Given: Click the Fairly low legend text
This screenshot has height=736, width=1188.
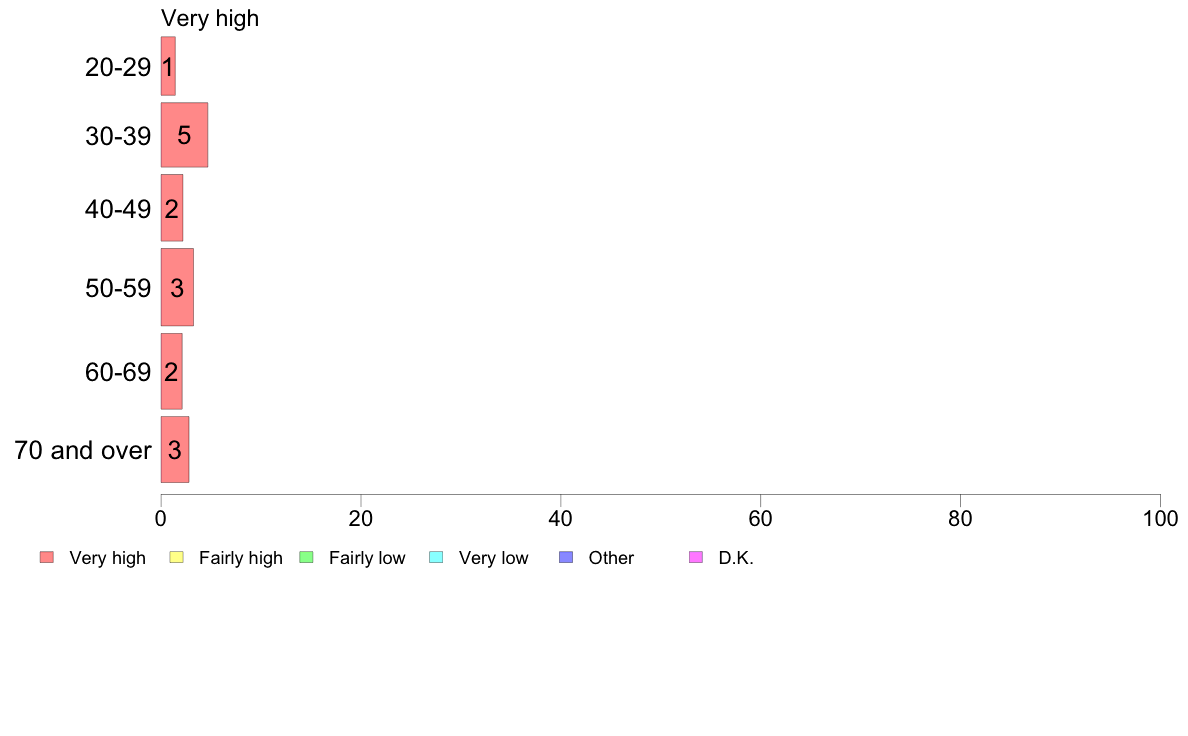Looking at the screenshot, I should (x=367, y=558).
